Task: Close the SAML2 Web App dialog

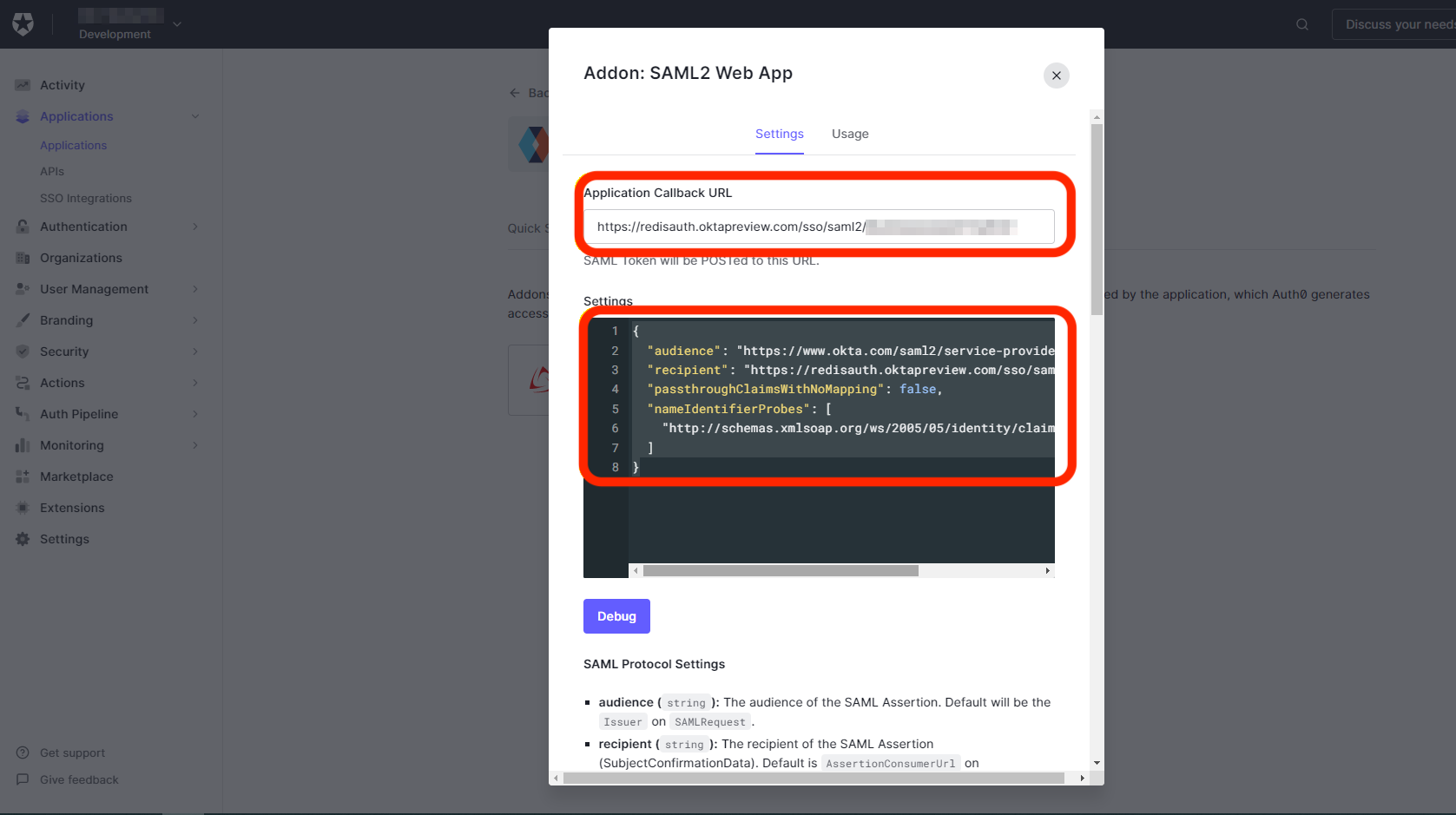Action: [x=1056, y=76]
